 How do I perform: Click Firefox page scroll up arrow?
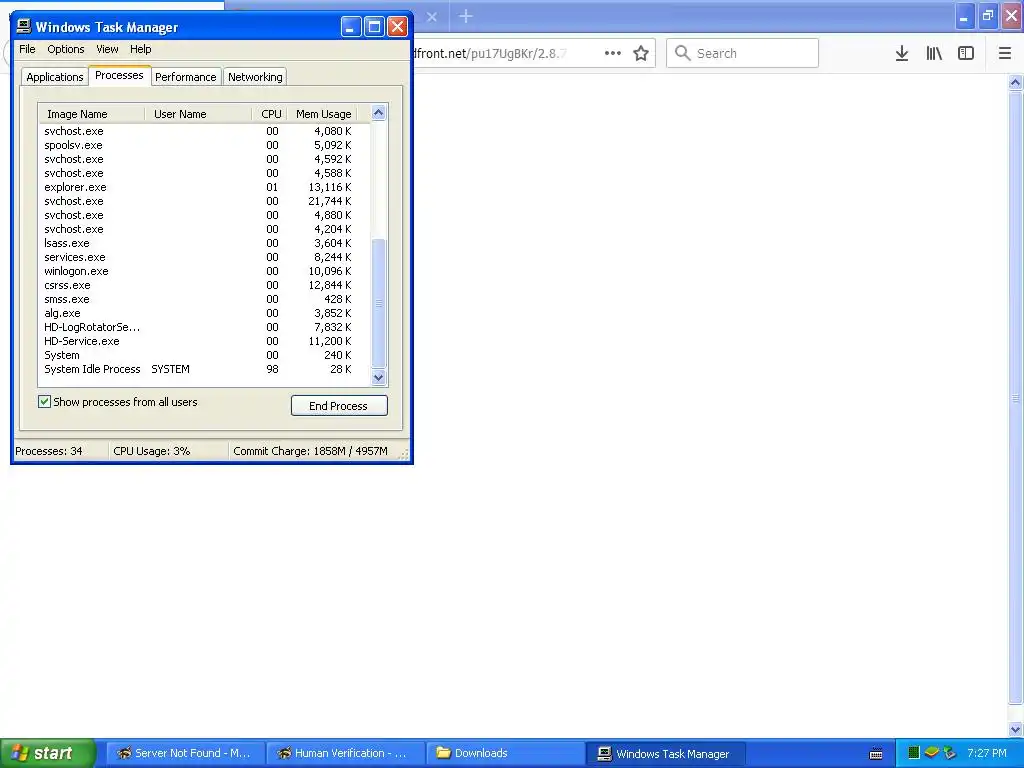[1015, 82]
